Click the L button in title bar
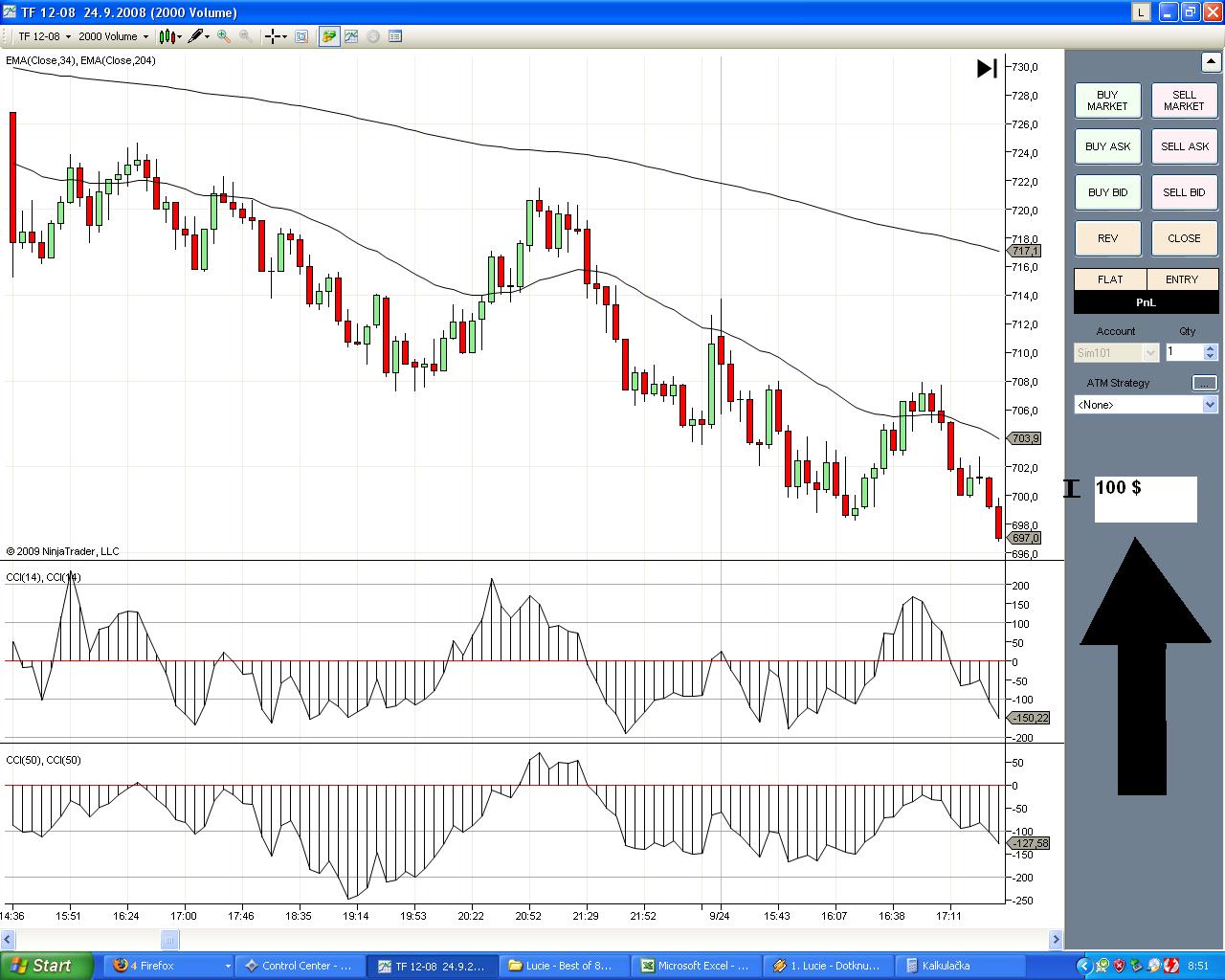The width and height of the screenshot is (1225, 980). point(1141,12)
